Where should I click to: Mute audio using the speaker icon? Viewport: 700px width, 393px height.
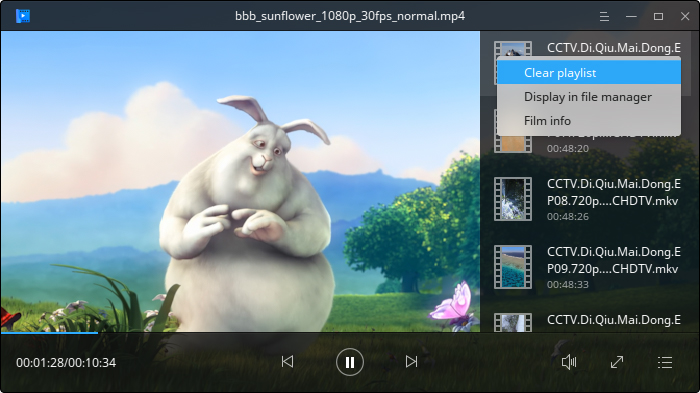click(569, 362)
